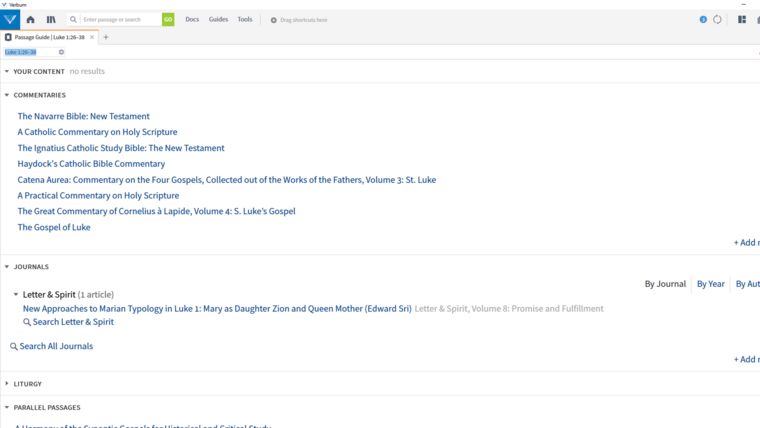Sort journals By Year
Screen dimensions: 760x428
click(711, 284)
